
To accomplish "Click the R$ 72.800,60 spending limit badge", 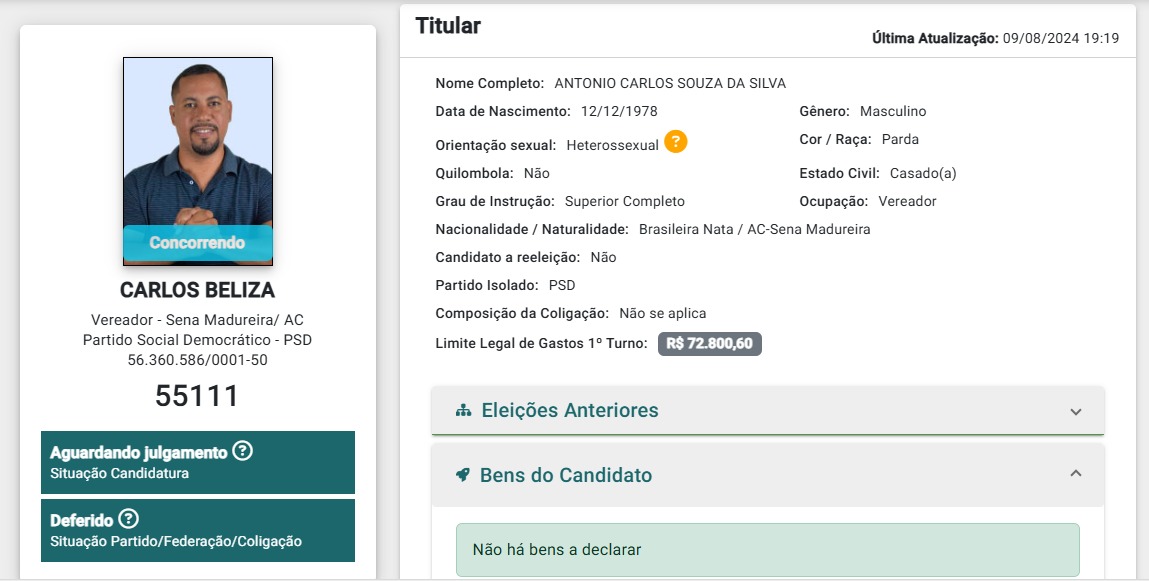I will pyautogui.click(x=709, y=344).
